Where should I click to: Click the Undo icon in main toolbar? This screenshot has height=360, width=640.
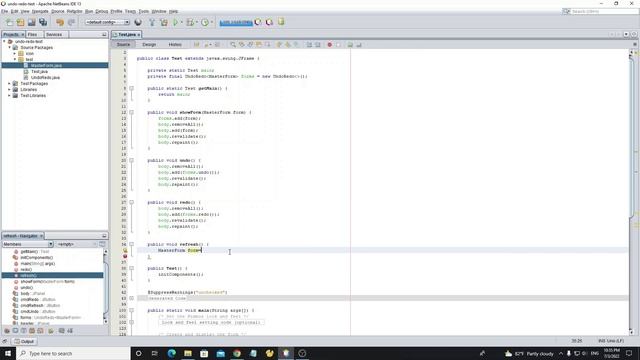(60, 22)
